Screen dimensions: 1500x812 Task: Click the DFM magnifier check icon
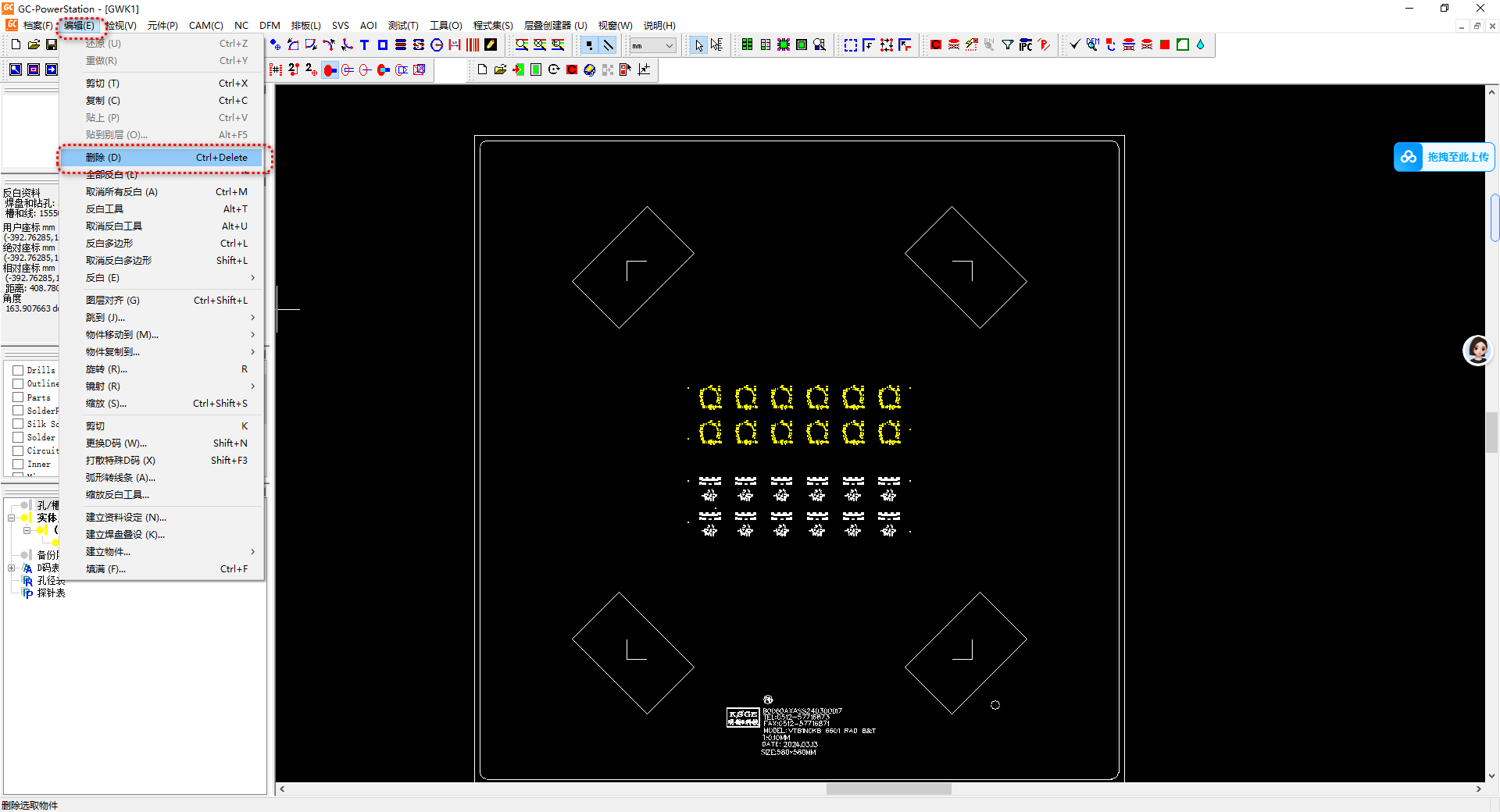pyautogui.click(x=1092, y=45)
